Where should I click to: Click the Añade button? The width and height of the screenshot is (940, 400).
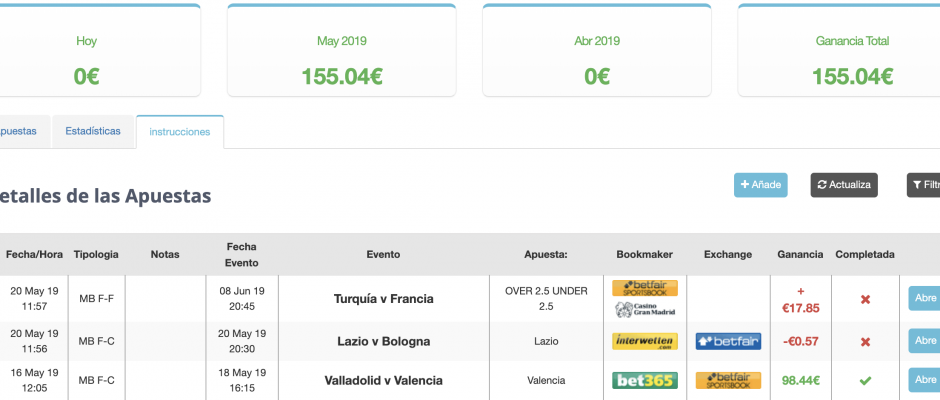tap(761, 185)
